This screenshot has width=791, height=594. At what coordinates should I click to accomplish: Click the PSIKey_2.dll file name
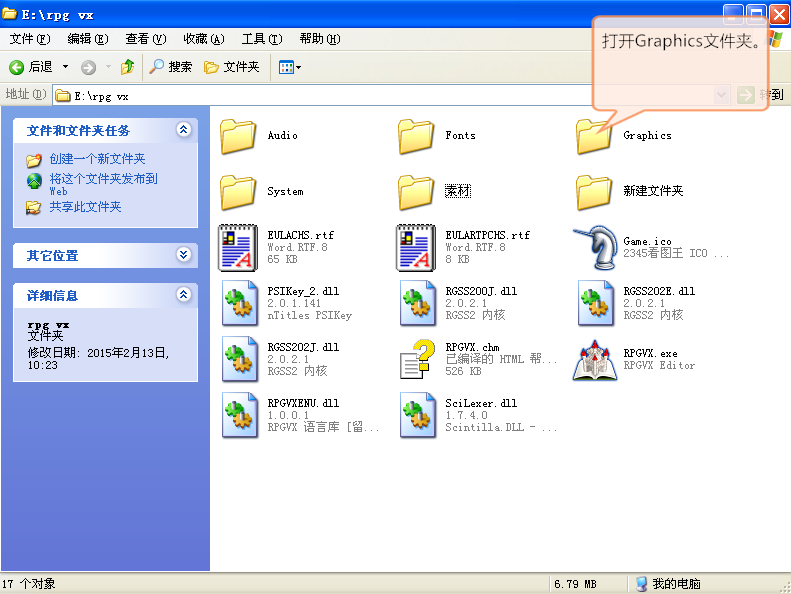(303, 291)
